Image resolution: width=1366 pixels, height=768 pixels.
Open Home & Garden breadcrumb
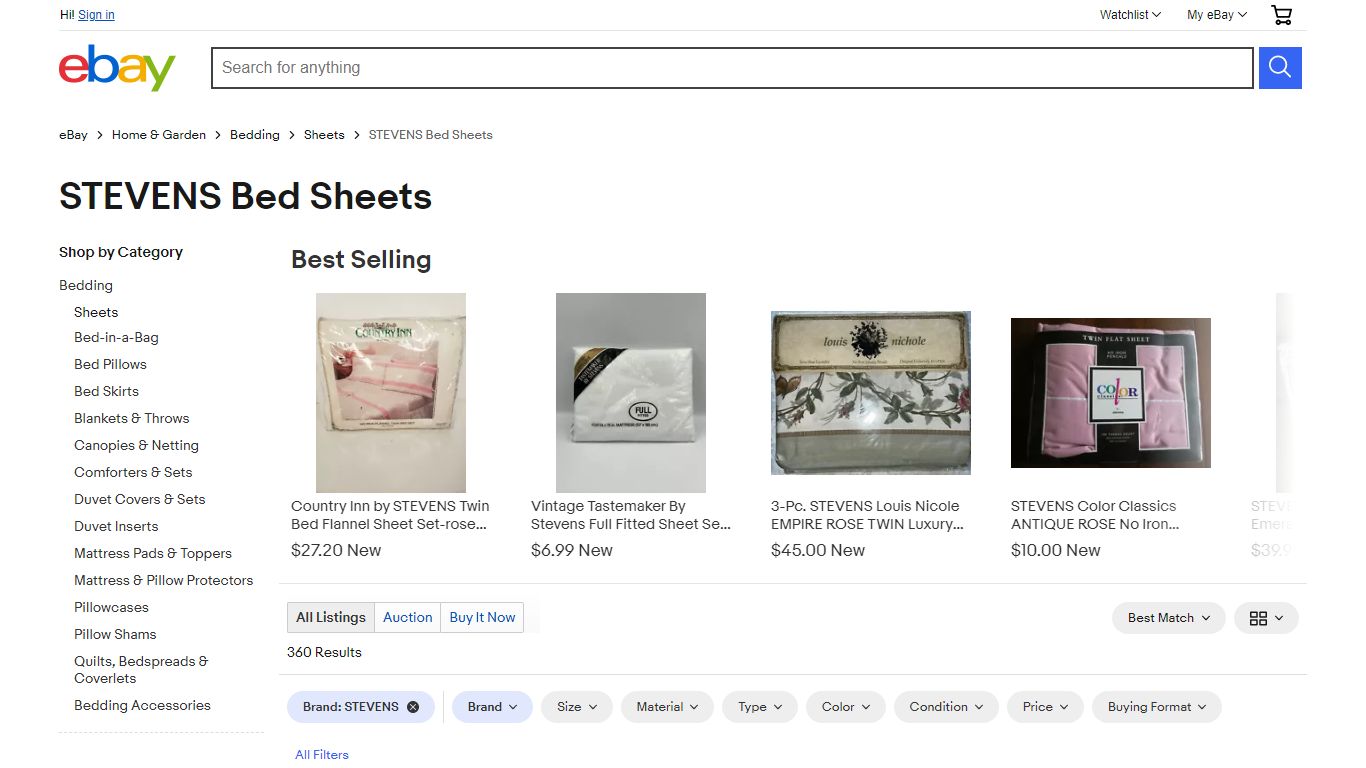tap(159, 135)
